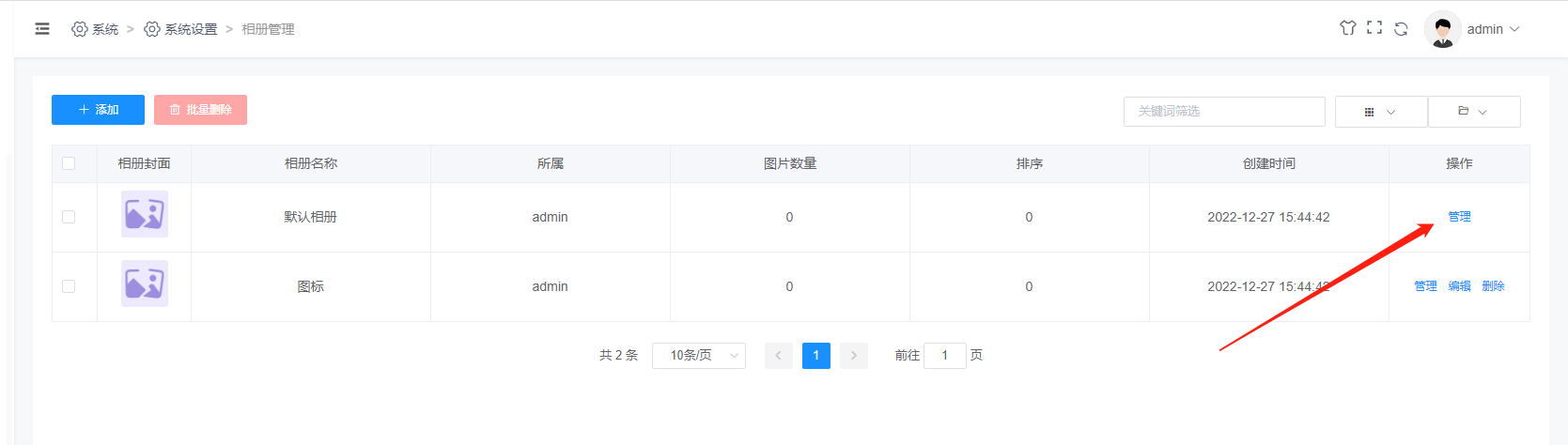Viewport: 1568px width, 445px height.
Task: Click the 相册名称 column header
Action: pyautogui.click(x=311, y=163)
